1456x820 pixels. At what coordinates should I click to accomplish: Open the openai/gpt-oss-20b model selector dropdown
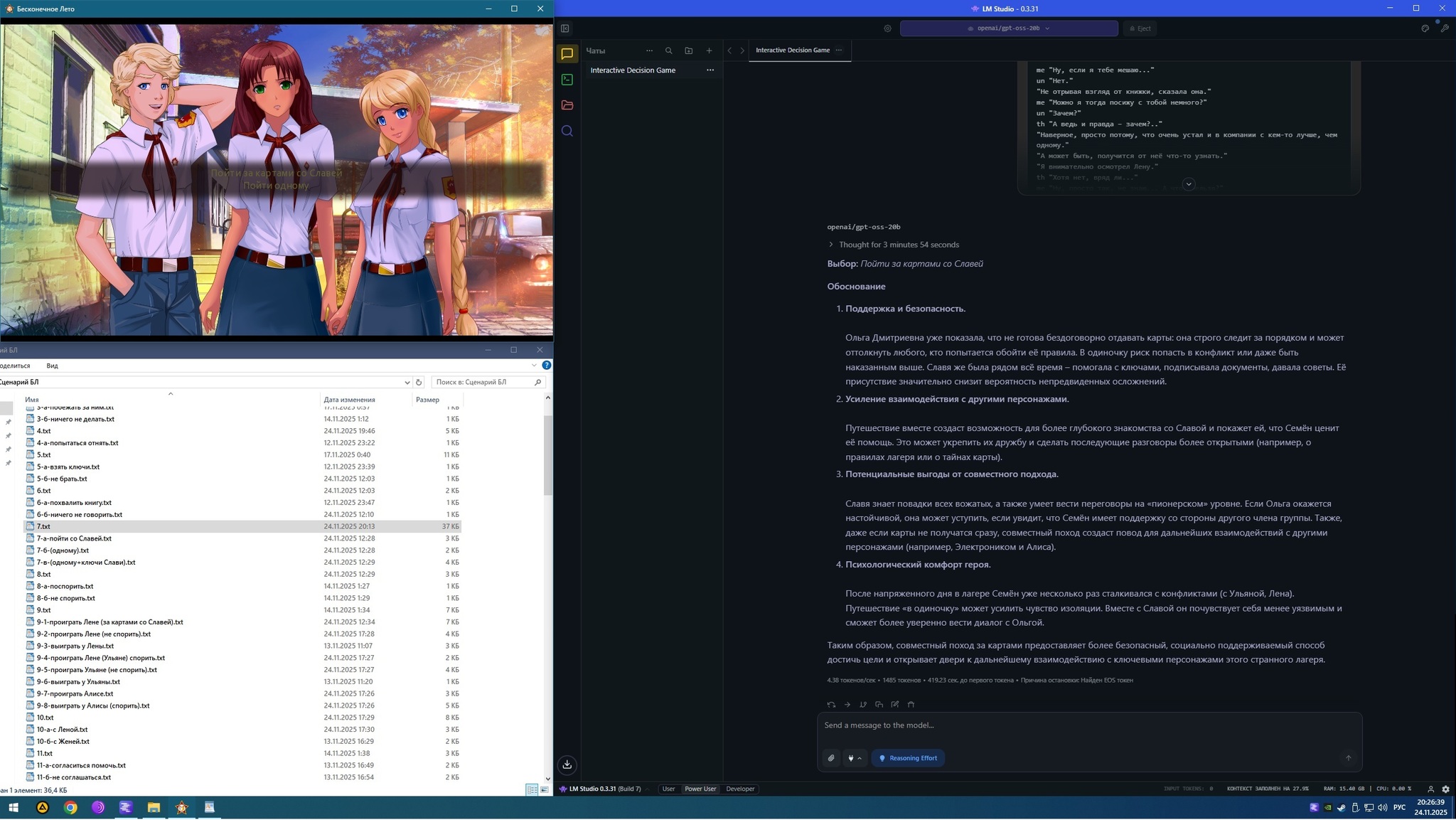tap(1008, 28)
